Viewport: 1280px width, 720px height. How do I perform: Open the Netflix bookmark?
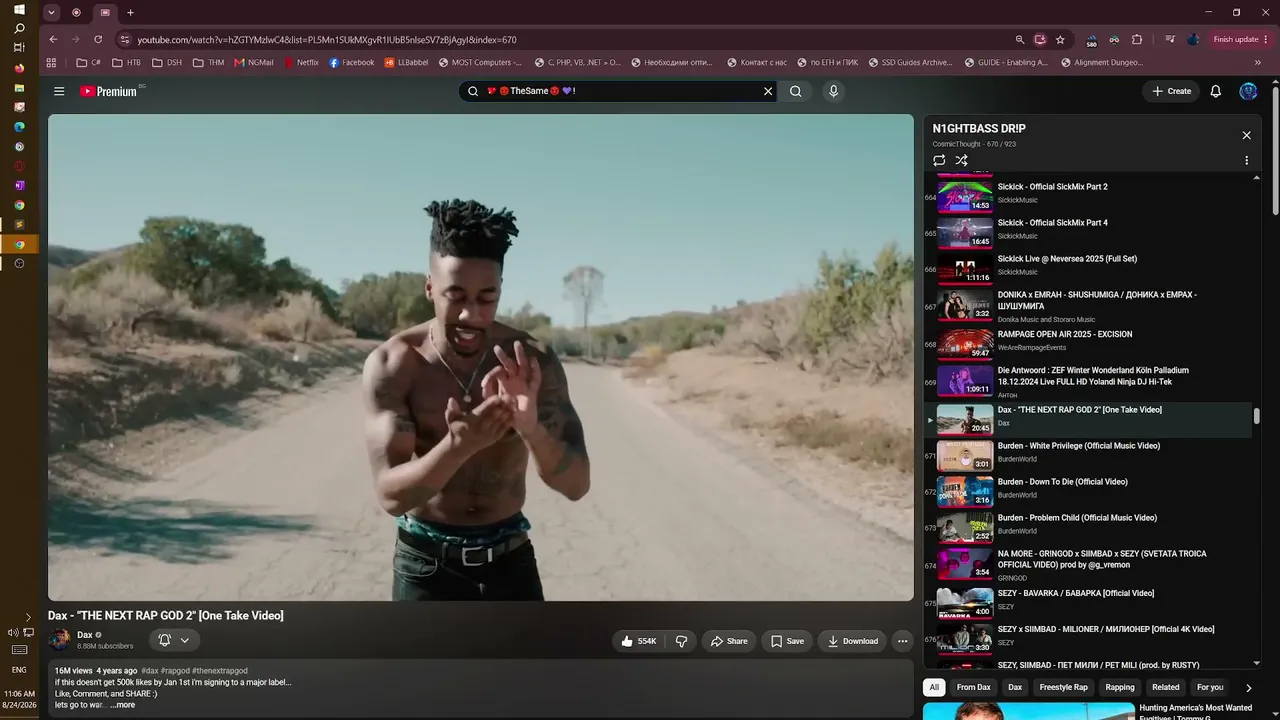coord(302,62)
